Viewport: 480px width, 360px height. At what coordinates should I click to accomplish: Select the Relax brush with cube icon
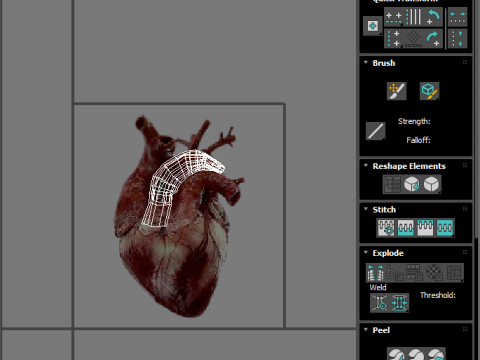[429, 91]
